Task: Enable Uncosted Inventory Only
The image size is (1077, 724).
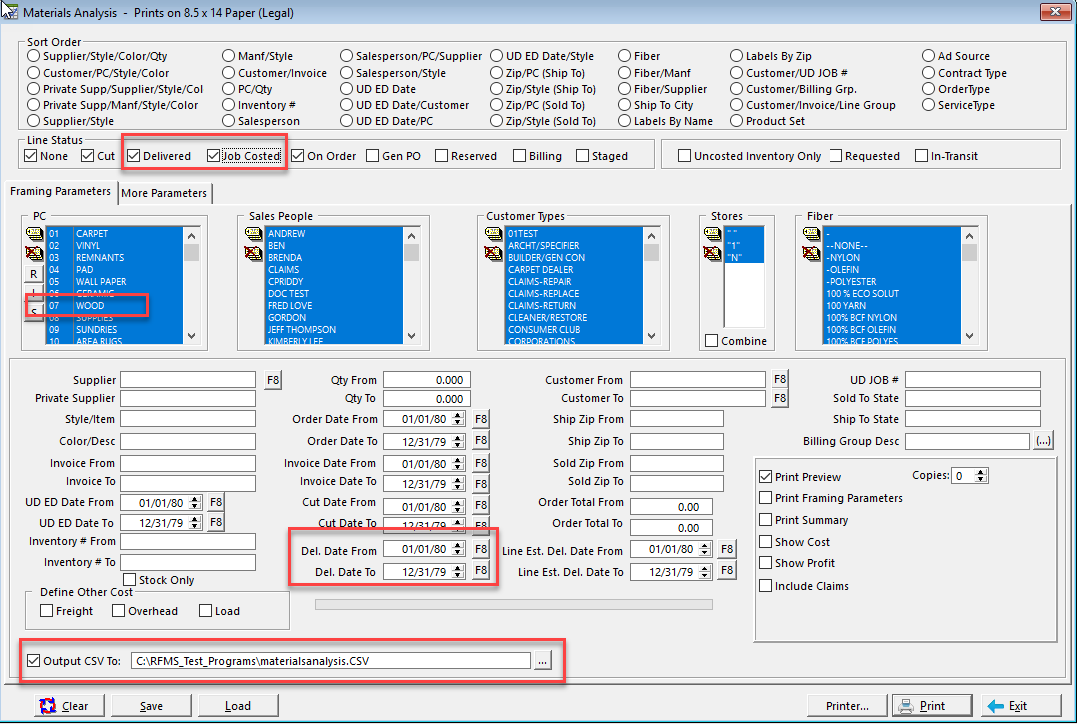Action: click(x=749, y=156)
